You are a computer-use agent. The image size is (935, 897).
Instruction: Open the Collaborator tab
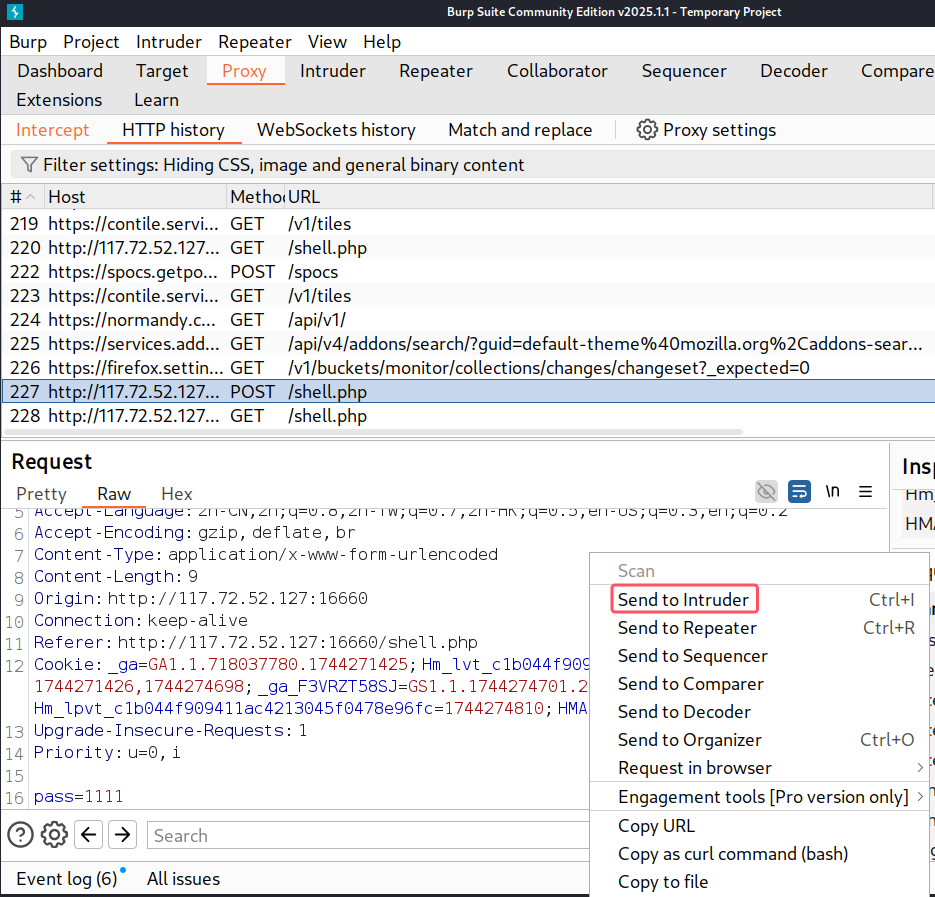[x=558, y=70]
